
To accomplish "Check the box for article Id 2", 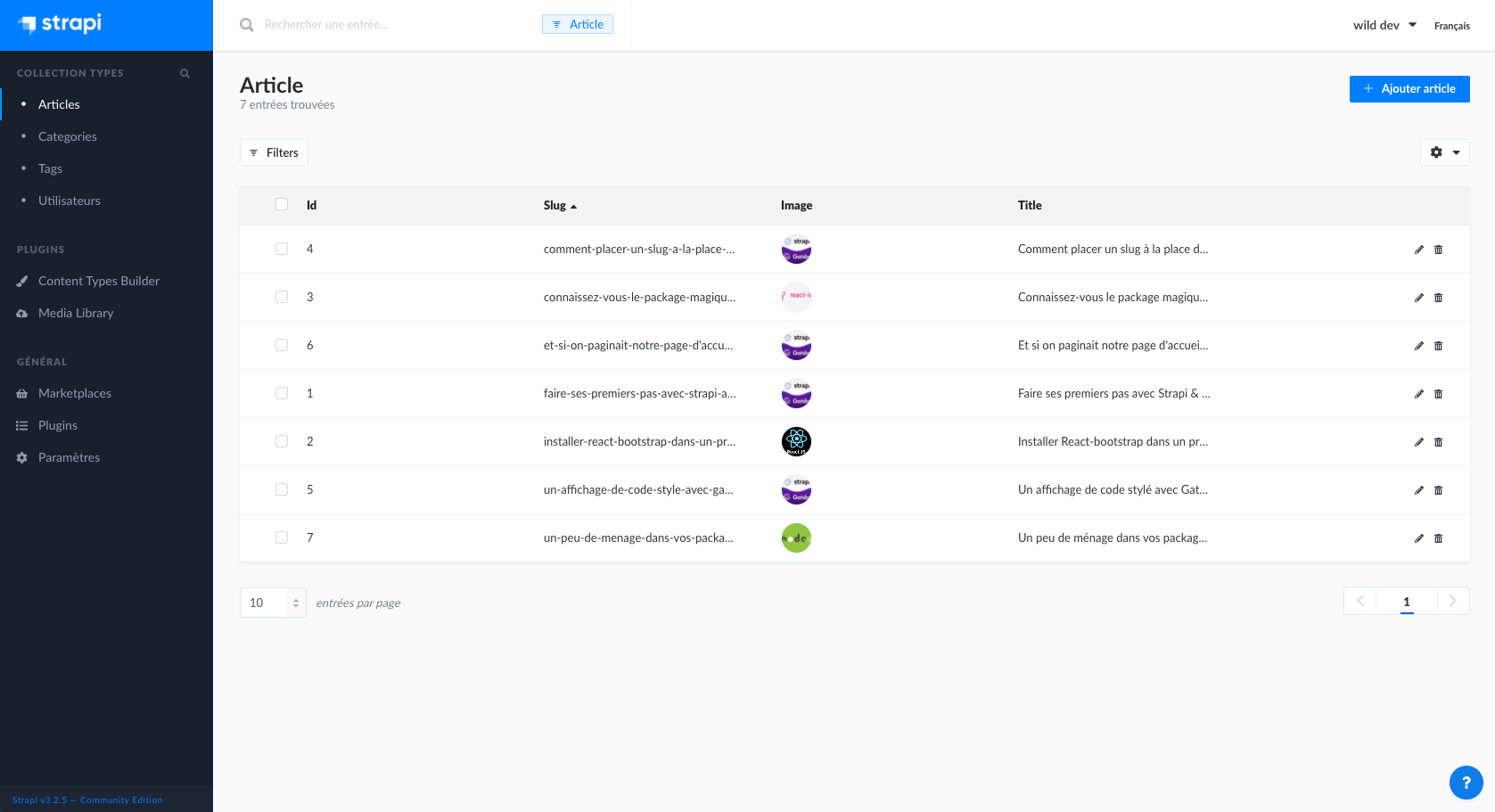I will 282,441.
